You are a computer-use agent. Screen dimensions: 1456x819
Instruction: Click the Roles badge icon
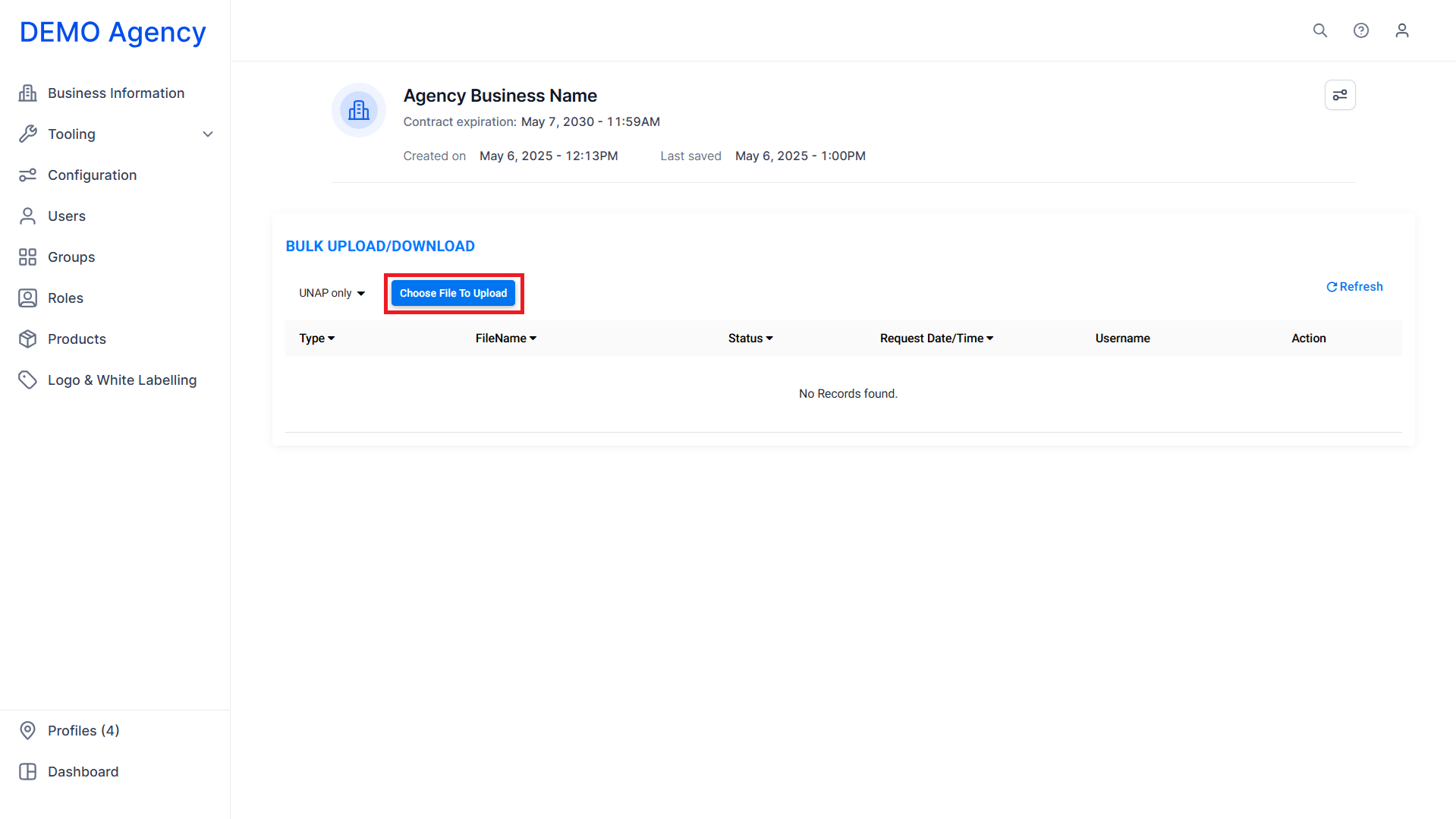(x=28, y=298)
